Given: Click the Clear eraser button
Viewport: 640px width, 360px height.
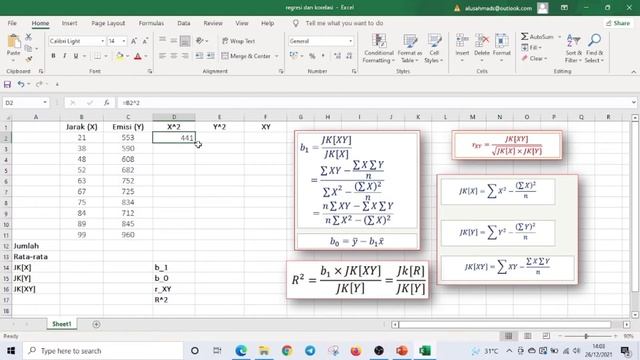Looking at the screenshot, I should pos(534,58).
